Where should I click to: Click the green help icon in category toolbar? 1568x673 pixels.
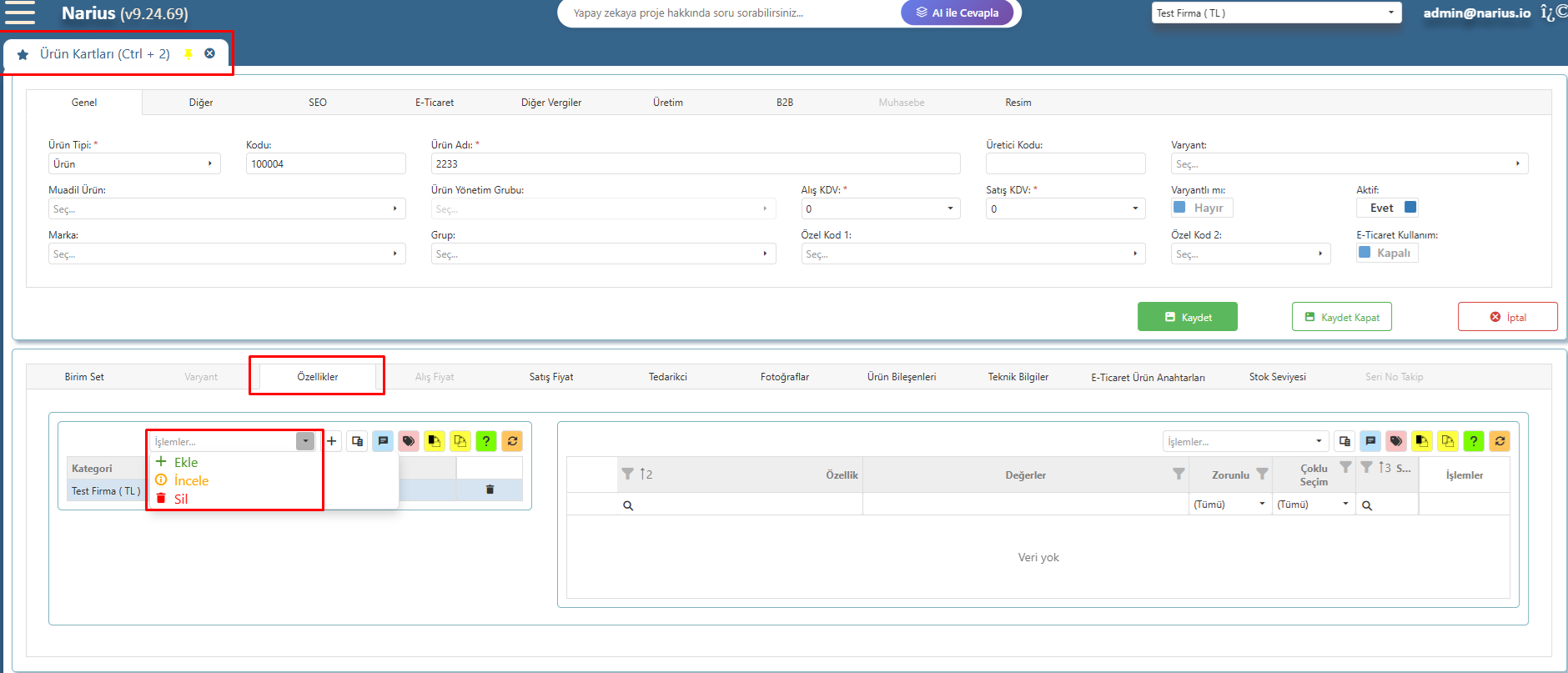tap(486, 441)
